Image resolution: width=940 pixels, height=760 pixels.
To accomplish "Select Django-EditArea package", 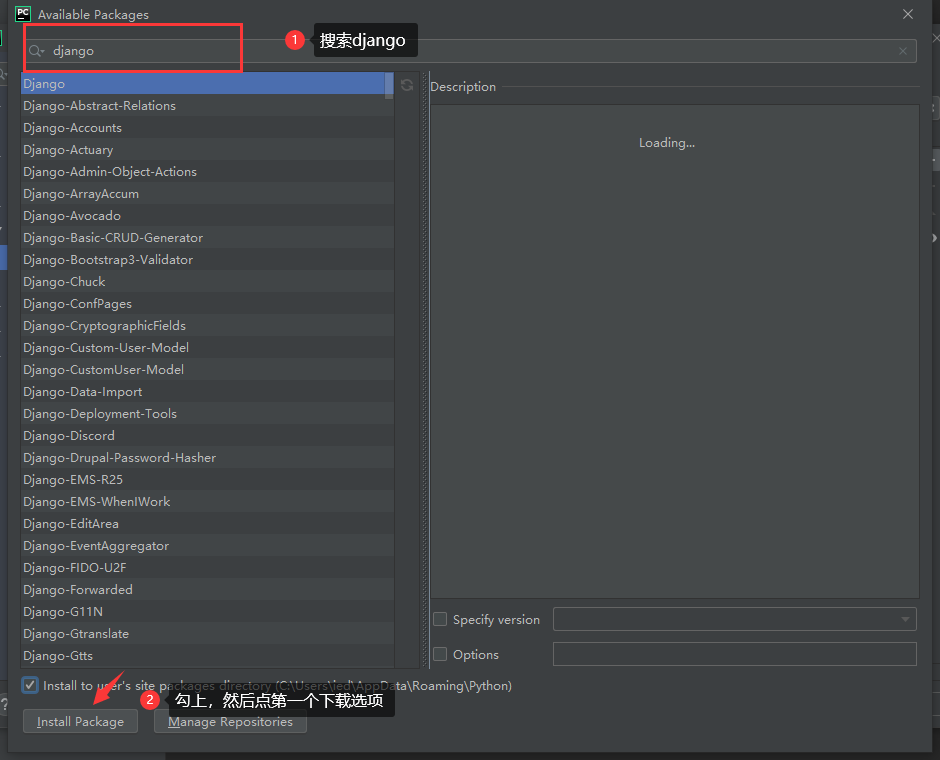I will [x=207, y=524].
